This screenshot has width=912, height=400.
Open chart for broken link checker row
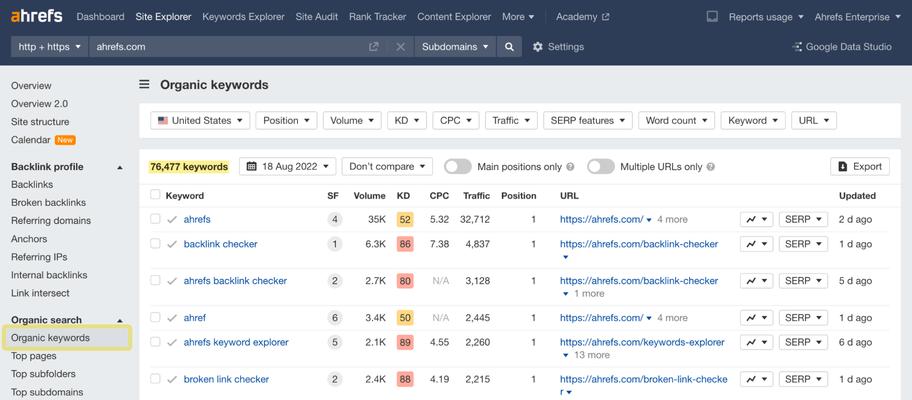tap(756, 379)
